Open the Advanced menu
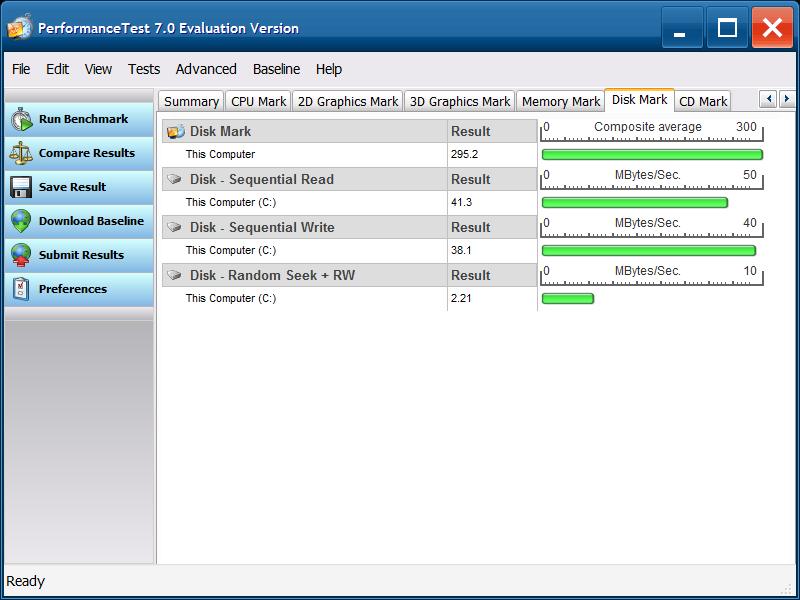Viewport: 800px width, 600px height. 206,69
